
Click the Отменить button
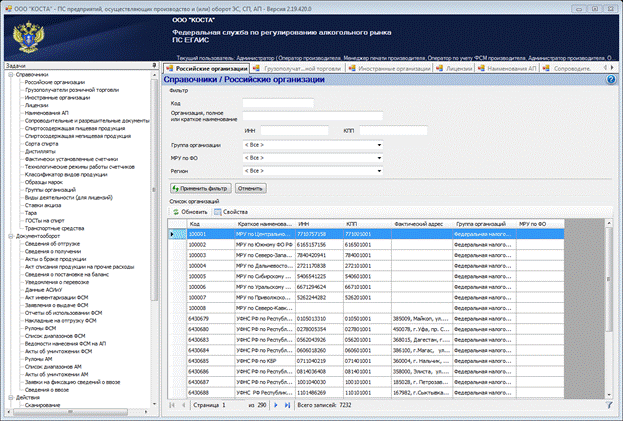pyautogui.click(x=250, y=188)
